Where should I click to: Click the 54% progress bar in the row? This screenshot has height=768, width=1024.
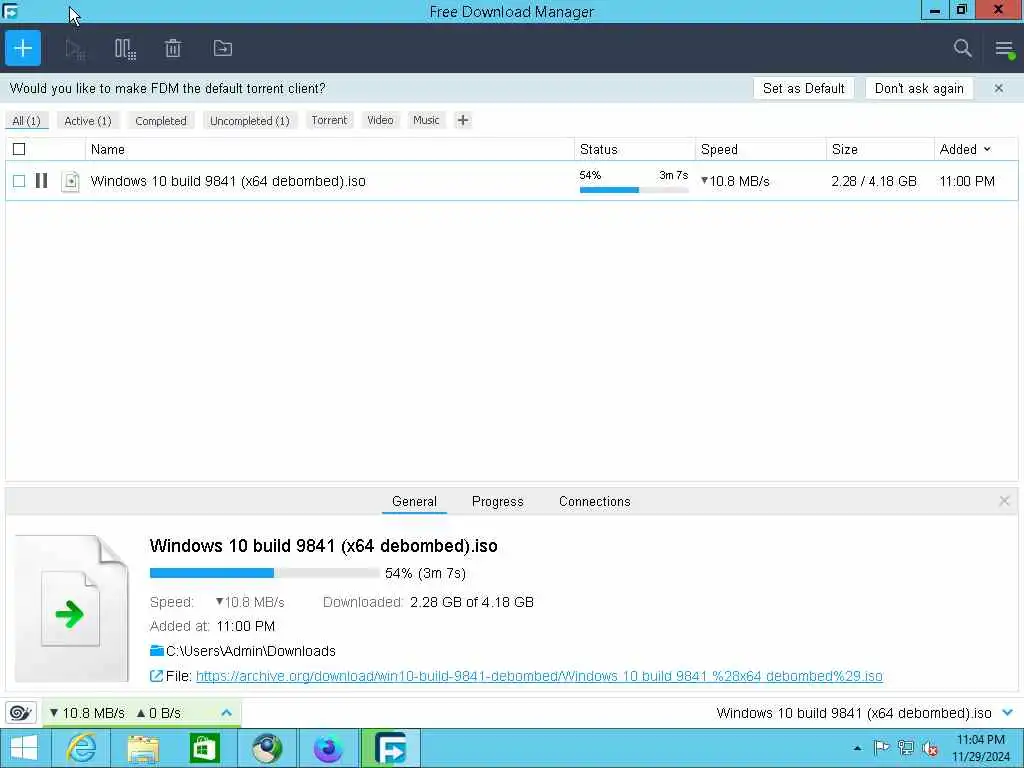633,190
